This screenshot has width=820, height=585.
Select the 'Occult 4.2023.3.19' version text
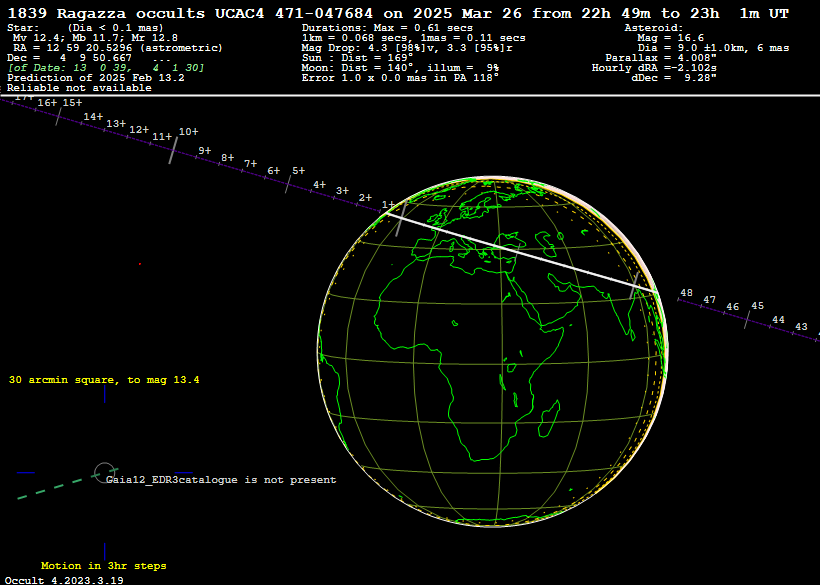(64, 580)
